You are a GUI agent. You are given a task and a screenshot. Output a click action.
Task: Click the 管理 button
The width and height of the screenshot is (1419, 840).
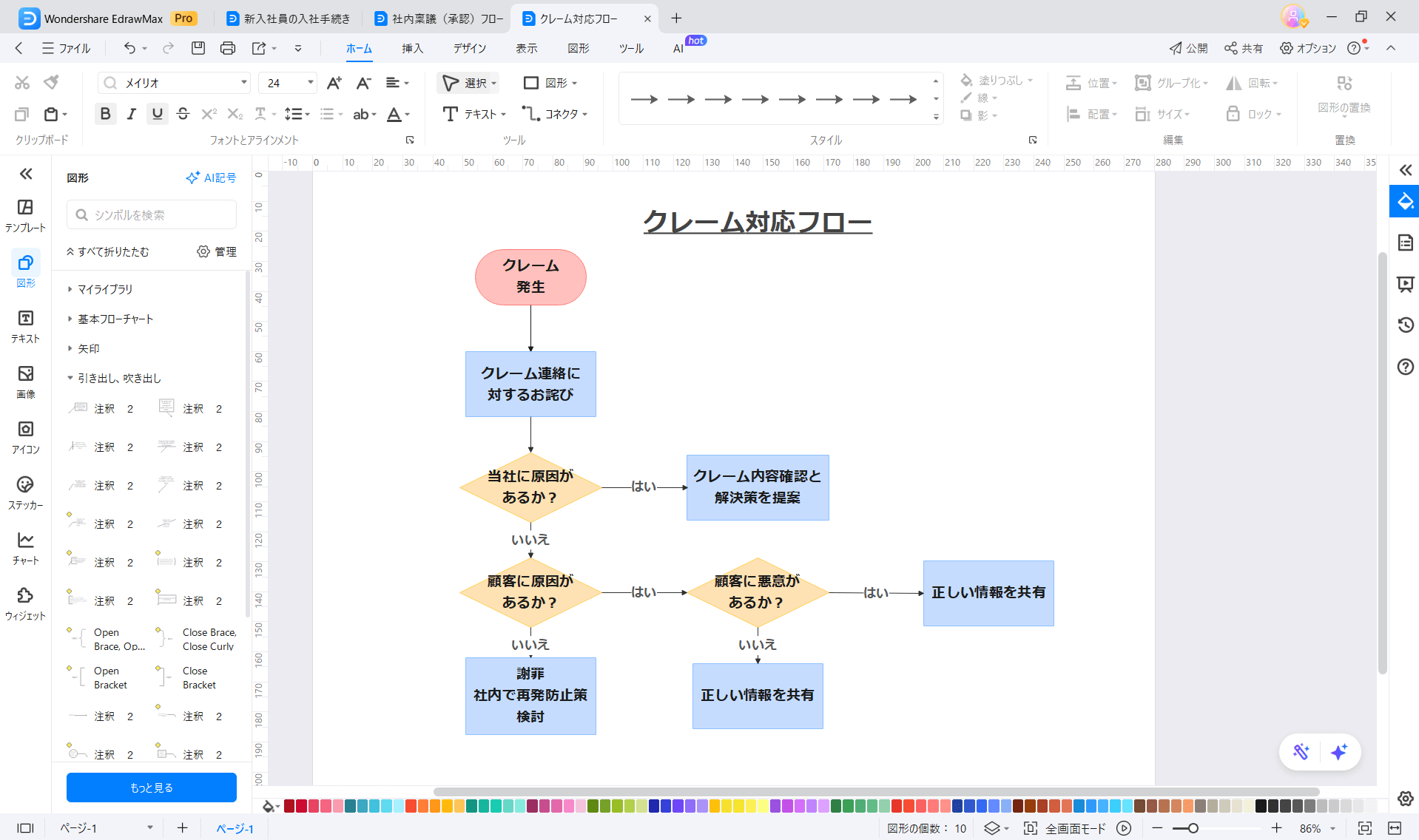217,251
